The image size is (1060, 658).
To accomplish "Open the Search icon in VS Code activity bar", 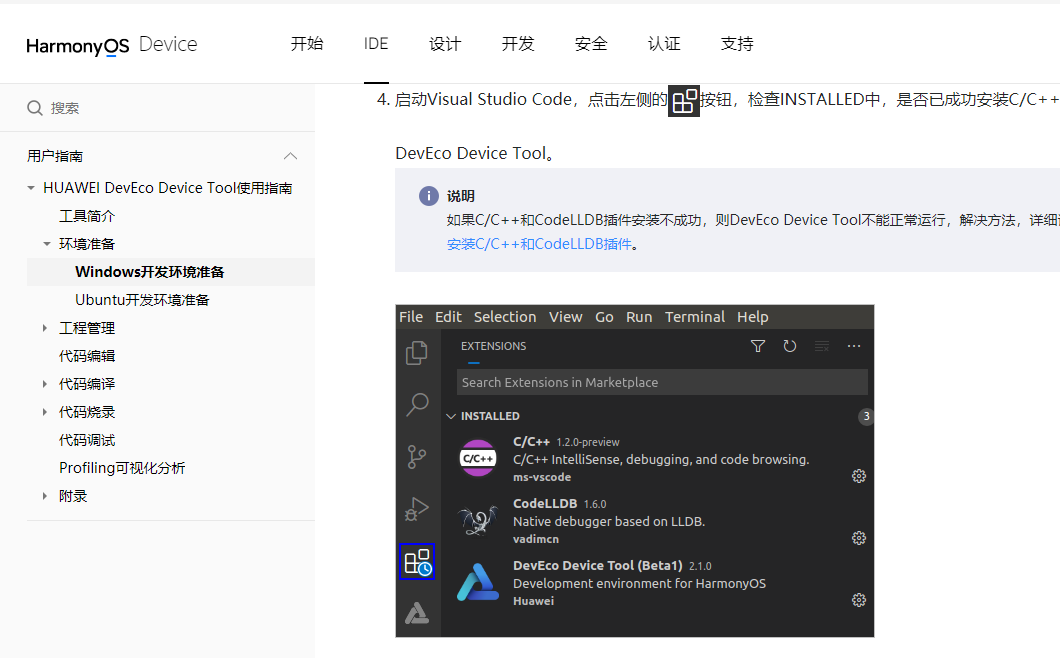I will click(x=417, y=404).
